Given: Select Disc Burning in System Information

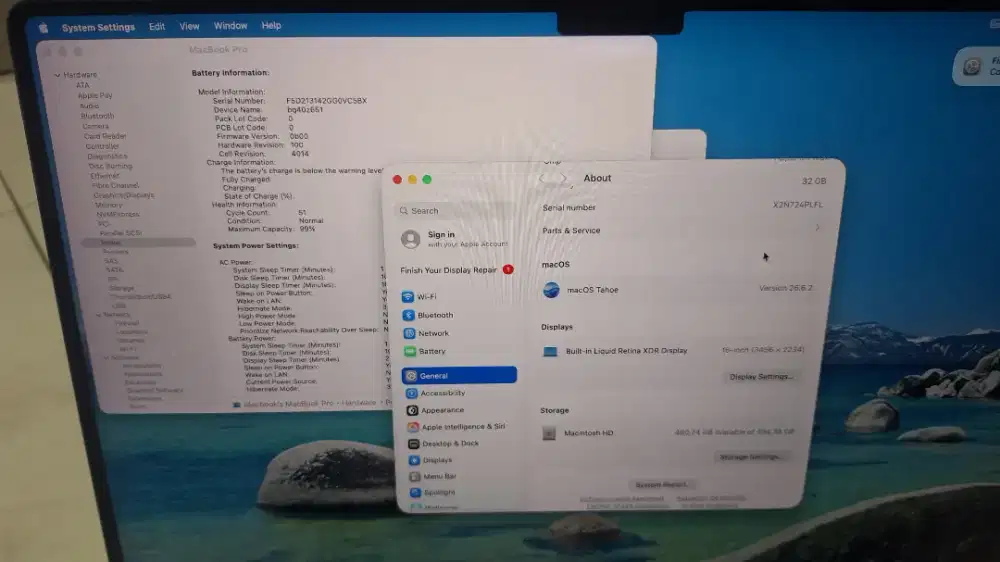Looking at the screenshot, I should 110,166.
